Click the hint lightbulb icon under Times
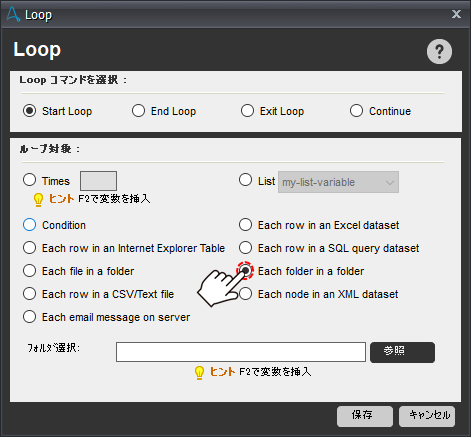 38,200
